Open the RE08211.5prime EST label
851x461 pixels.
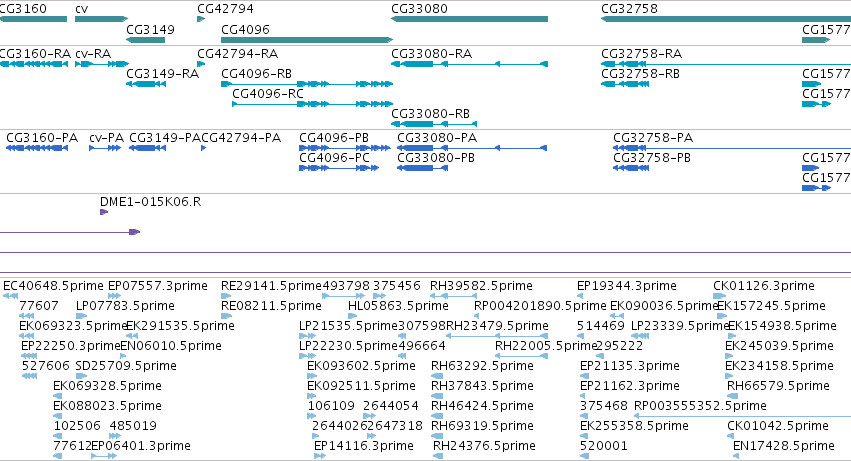pyautogui.click(x=271, y=306)
